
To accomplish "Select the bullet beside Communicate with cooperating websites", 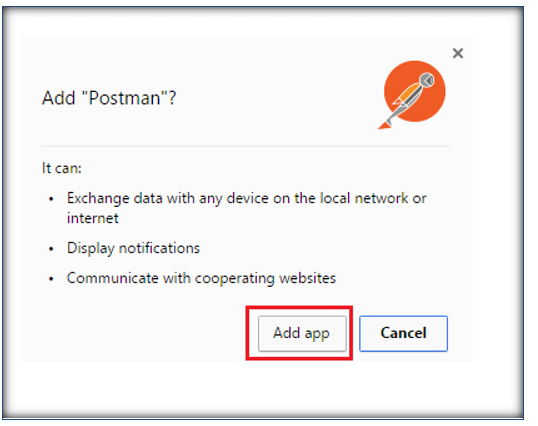I will pos(51,279).
